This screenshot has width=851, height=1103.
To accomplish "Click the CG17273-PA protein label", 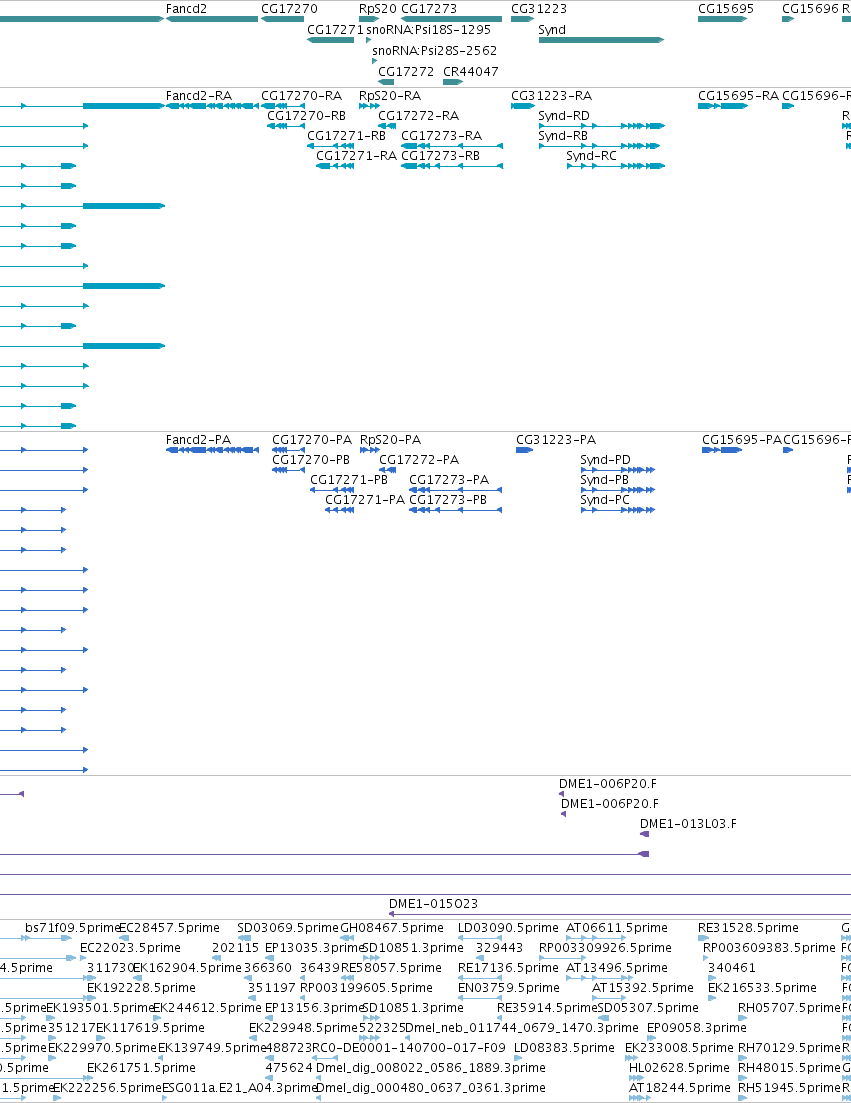I will (x=449, y=480).
